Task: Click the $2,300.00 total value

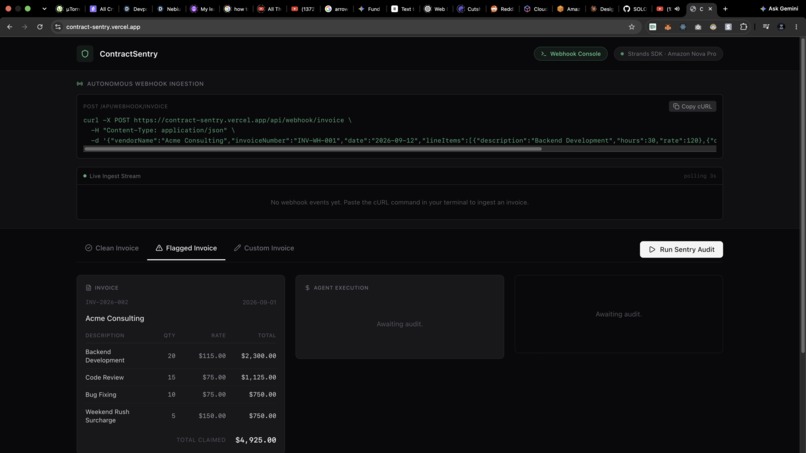Action: (x=259, y=356)
